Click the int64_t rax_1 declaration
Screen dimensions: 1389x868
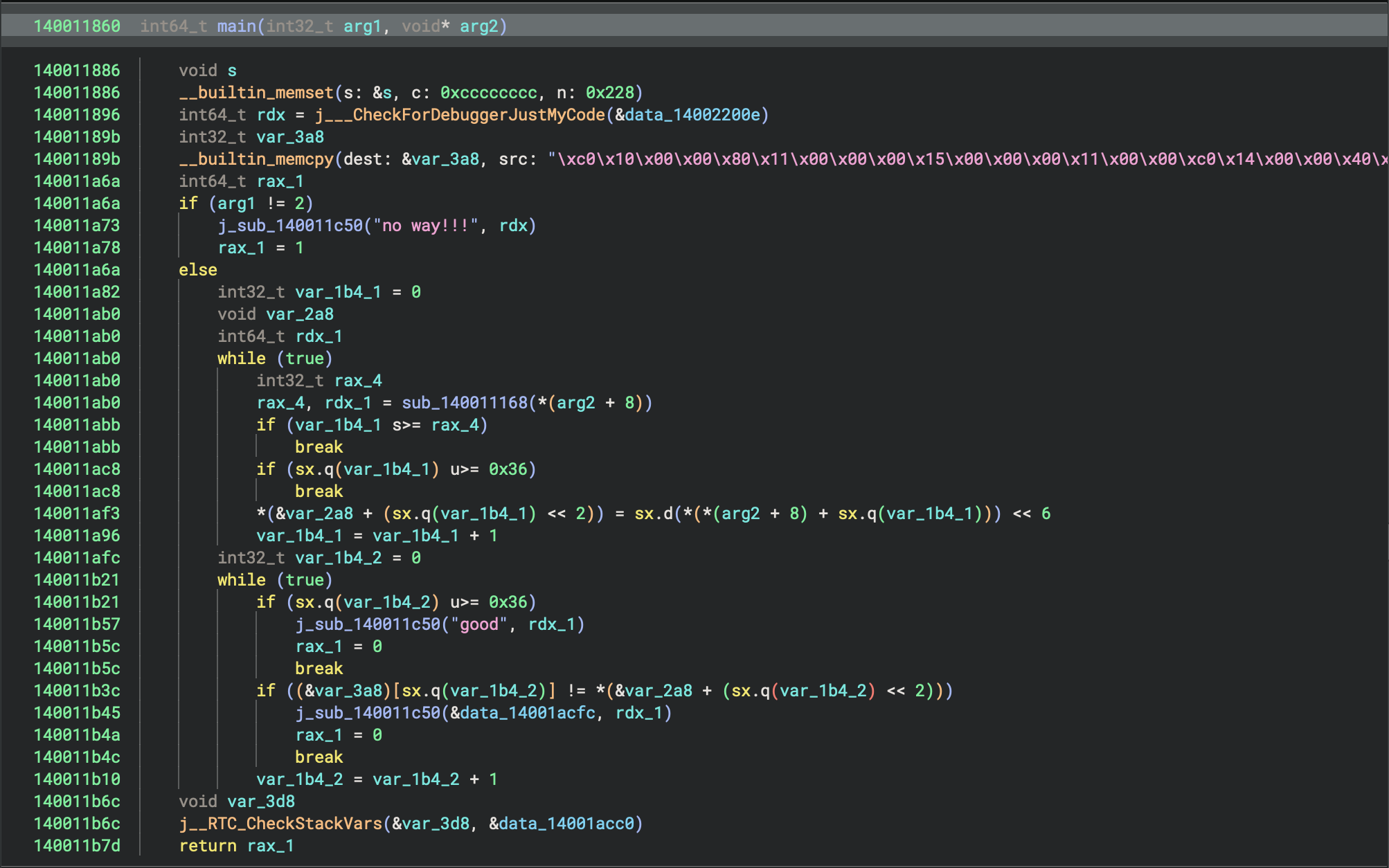tap(241, 181)
